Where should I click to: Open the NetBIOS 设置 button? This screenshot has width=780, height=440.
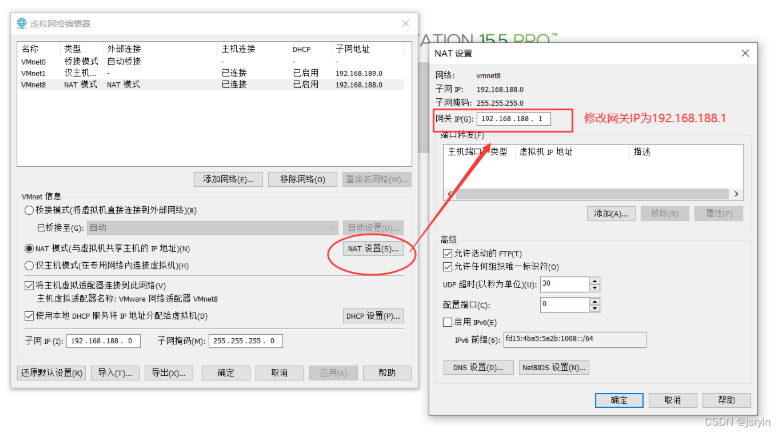pos(554,367)
